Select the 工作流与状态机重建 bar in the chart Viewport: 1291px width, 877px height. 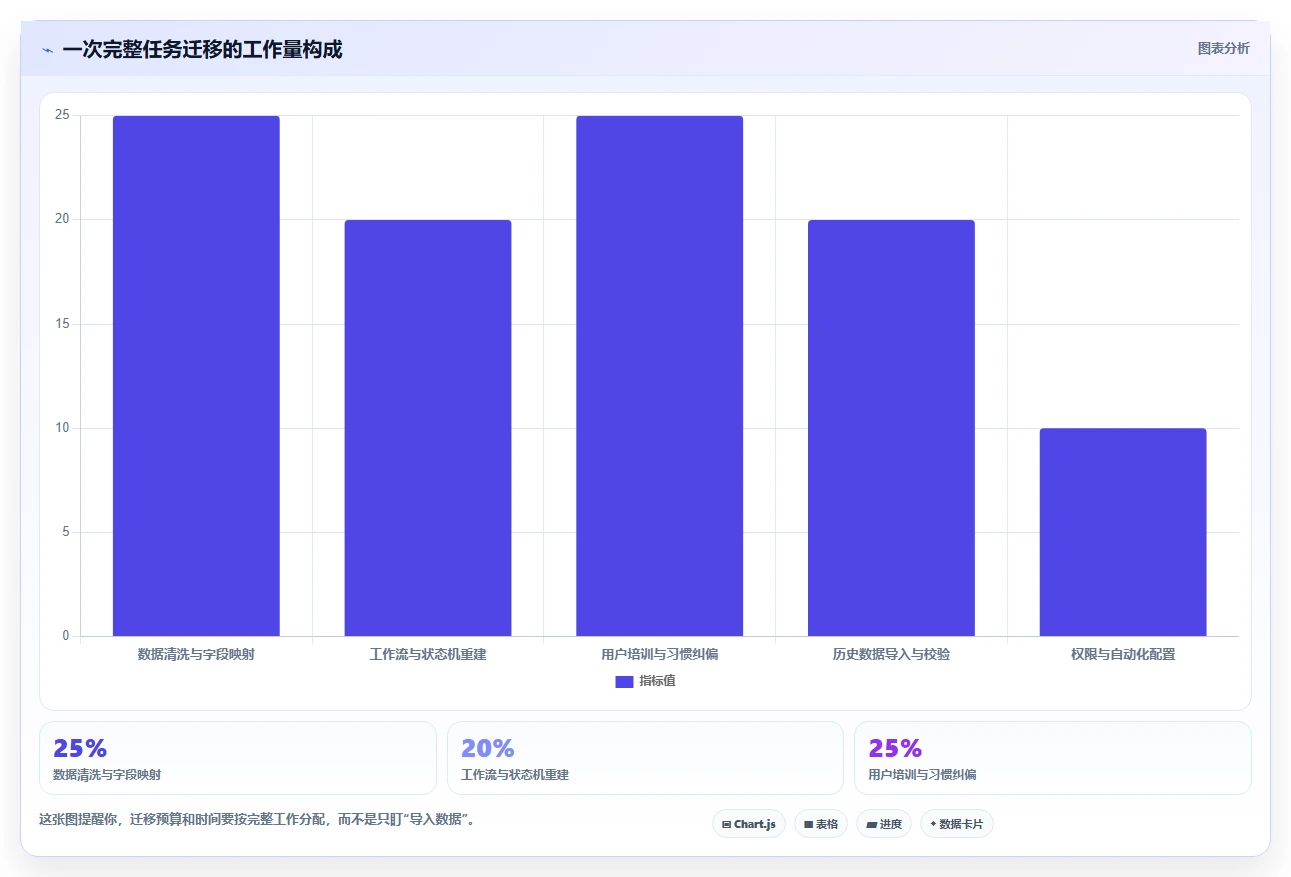(x=428, y=428)
